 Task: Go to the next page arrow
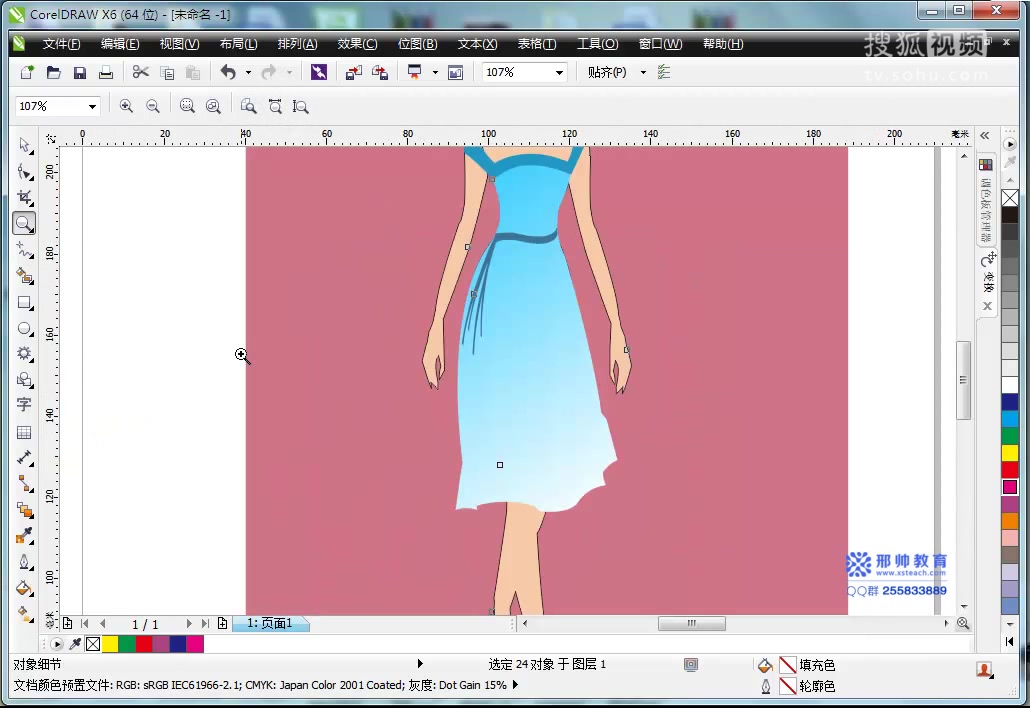[x=189, y=623]
